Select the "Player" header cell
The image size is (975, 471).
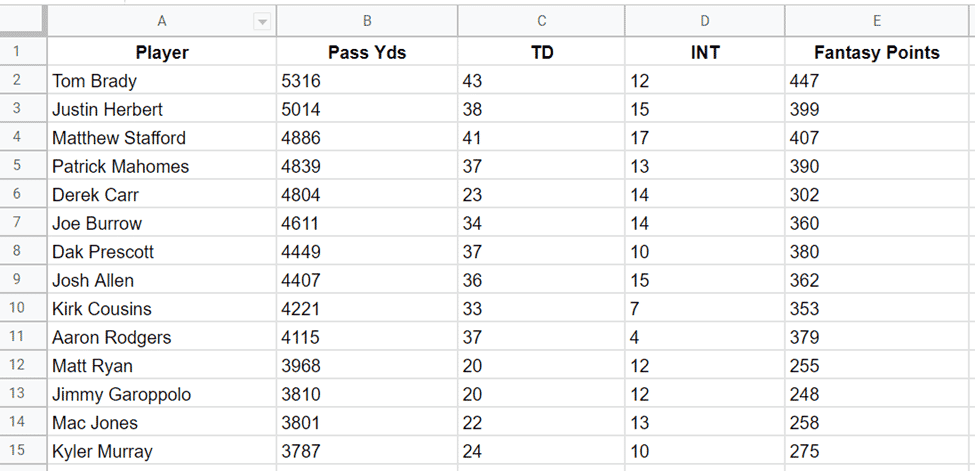click(x=162, y=53)
